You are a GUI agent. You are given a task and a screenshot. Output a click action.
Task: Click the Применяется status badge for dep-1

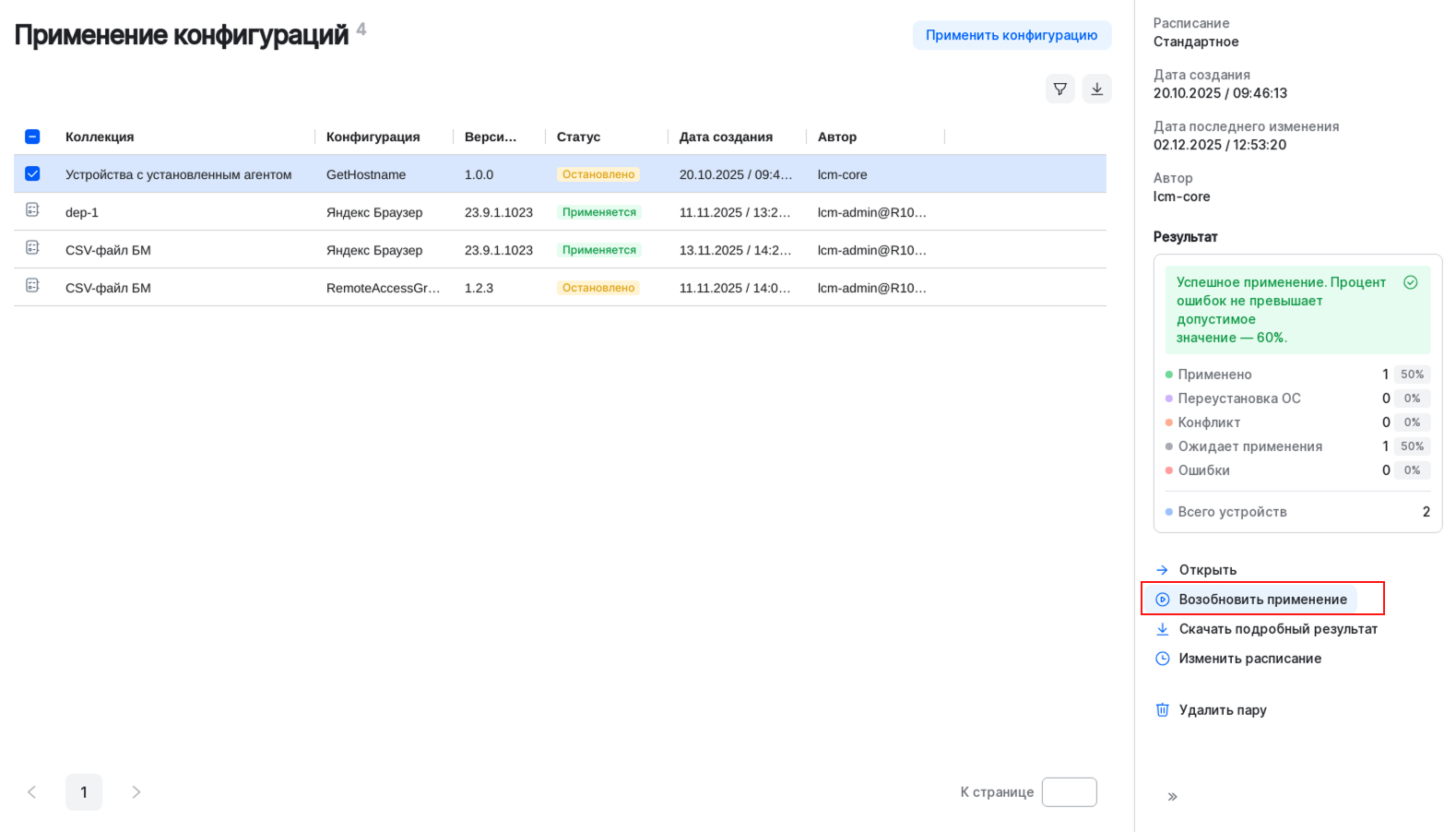(x=598, y=212)
